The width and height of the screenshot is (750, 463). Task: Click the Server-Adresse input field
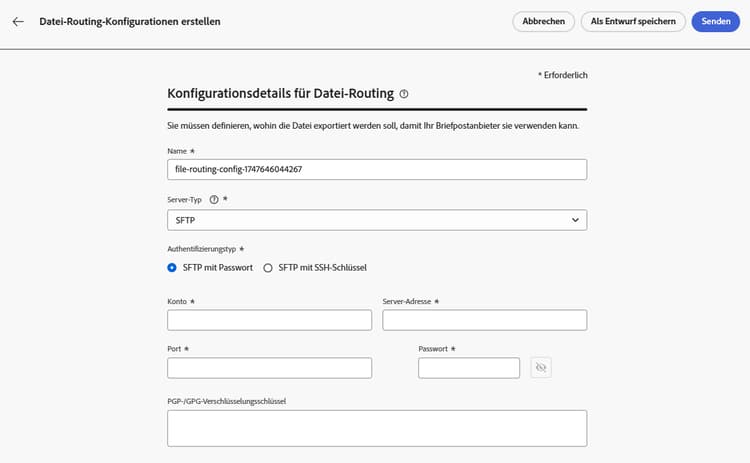[x=484, y=320]
